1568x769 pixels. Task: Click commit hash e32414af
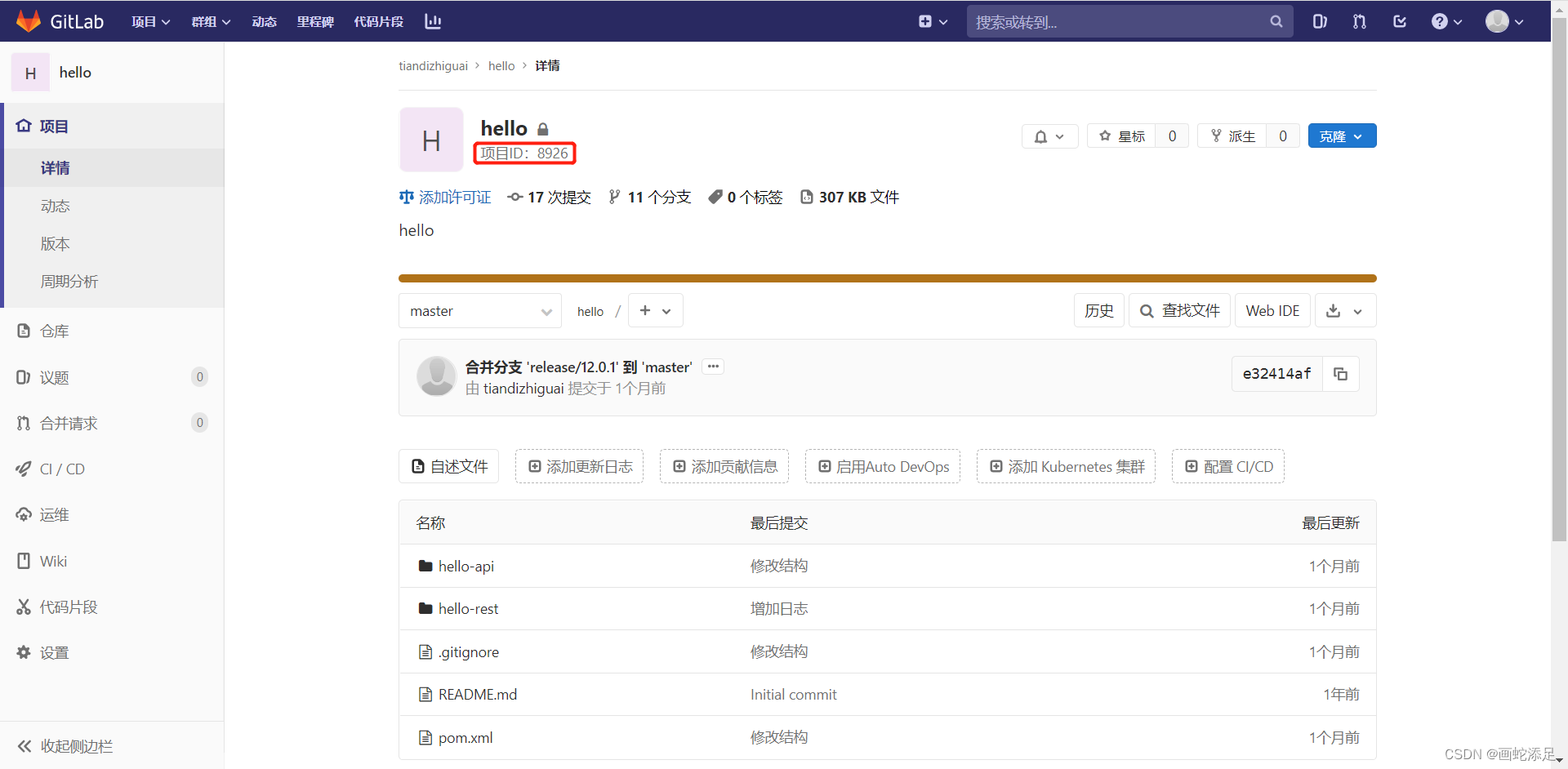tap(1276, 374)
